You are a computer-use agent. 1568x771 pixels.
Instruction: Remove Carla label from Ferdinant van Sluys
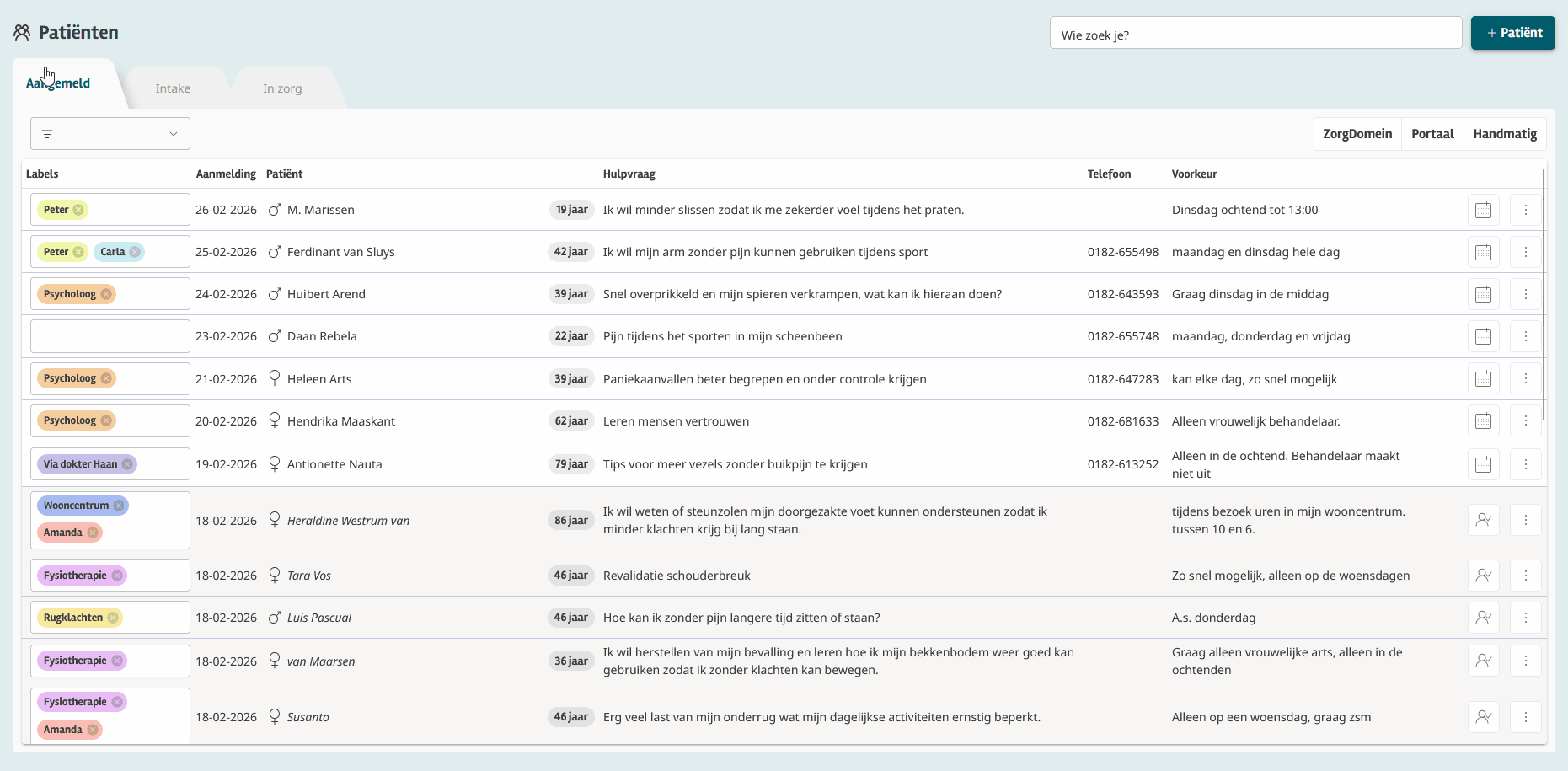(x=135, y=252)
